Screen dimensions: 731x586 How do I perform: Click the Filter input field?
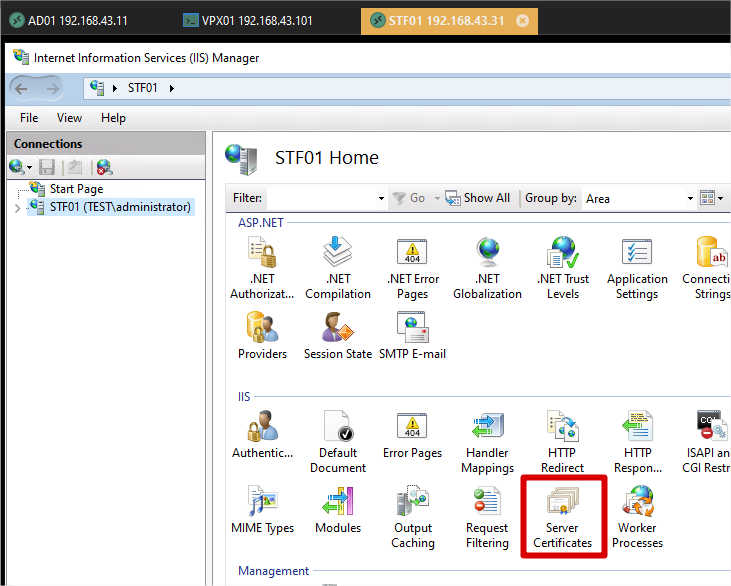322,198
